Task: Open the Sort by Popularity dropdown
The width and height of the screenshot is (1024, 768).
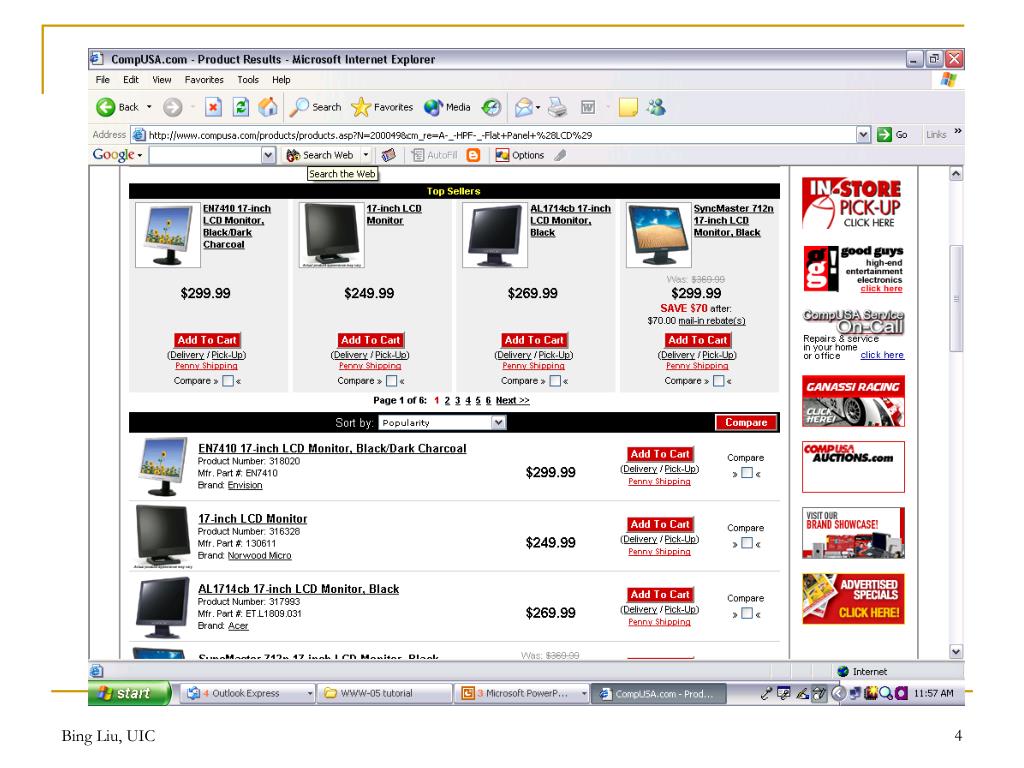Action: [442, 423]
